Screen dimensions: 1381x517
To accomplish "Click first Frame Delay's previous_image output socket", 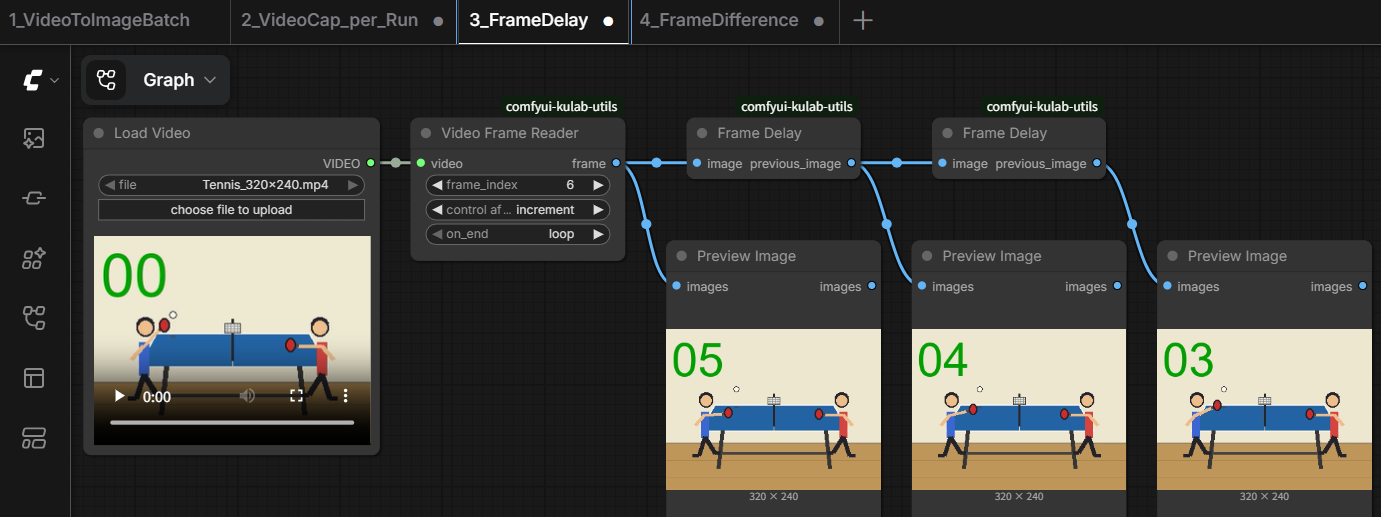I will click(851, 163).
